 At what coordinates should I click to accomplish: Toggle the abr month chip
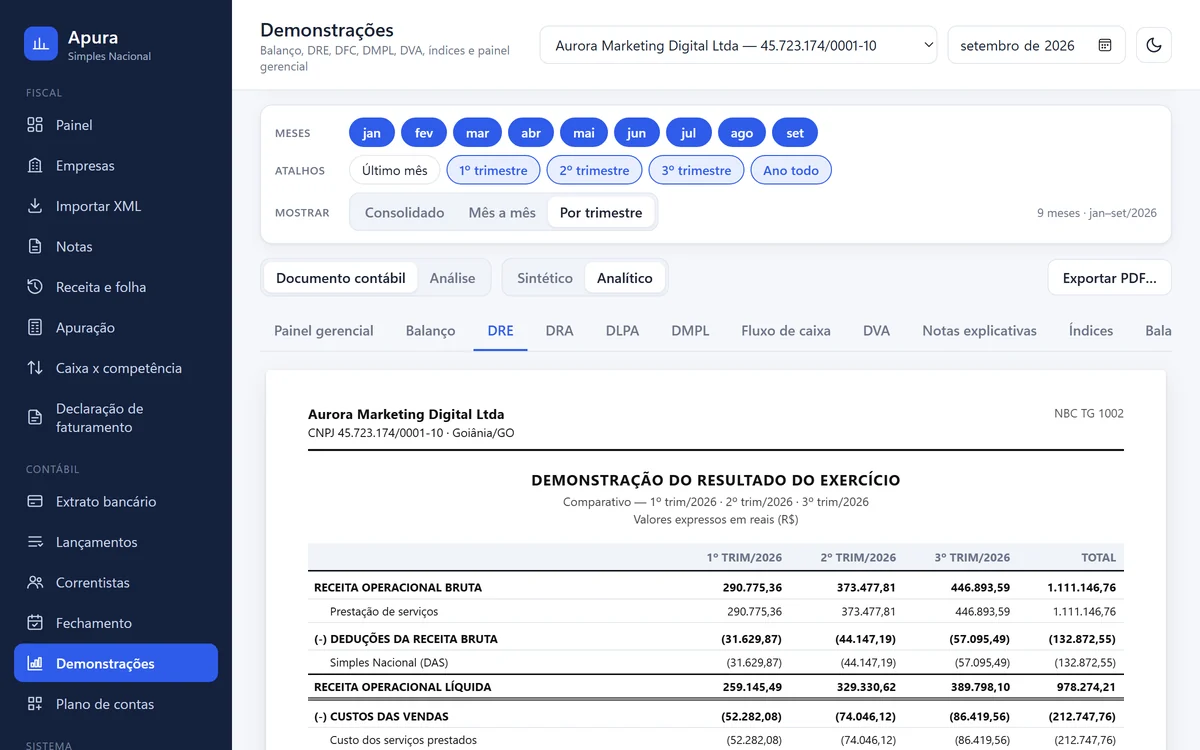[x=531, y=133]
